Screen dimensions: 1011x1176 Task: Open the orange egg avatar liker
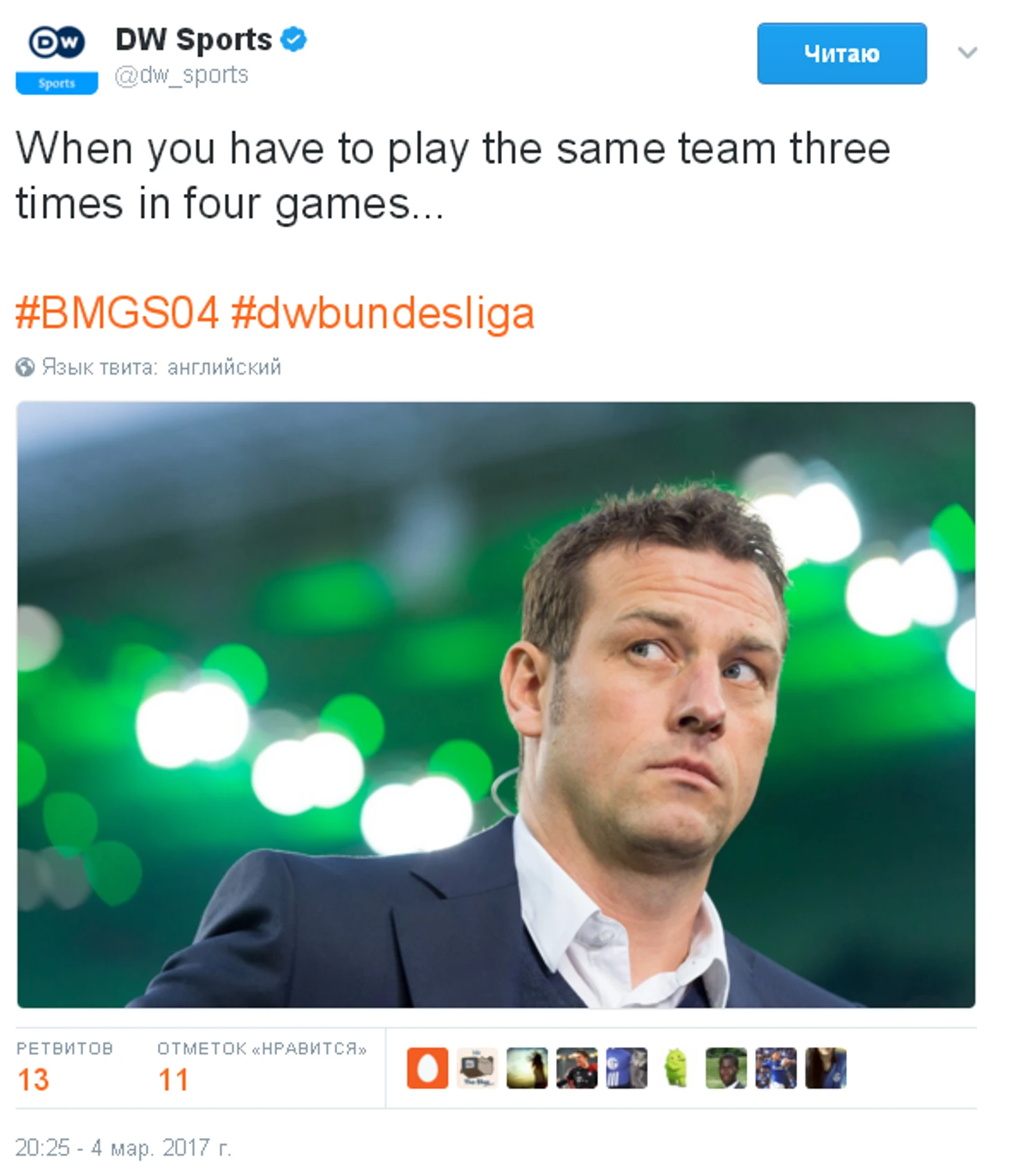tap(427, 1067)
